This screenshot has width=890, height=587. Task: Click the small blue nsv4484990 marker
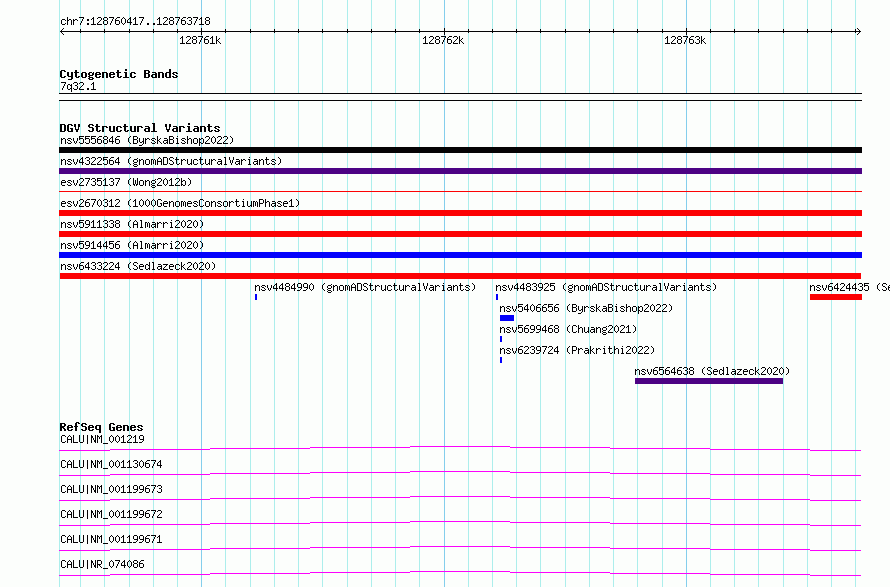pos(256,297)
